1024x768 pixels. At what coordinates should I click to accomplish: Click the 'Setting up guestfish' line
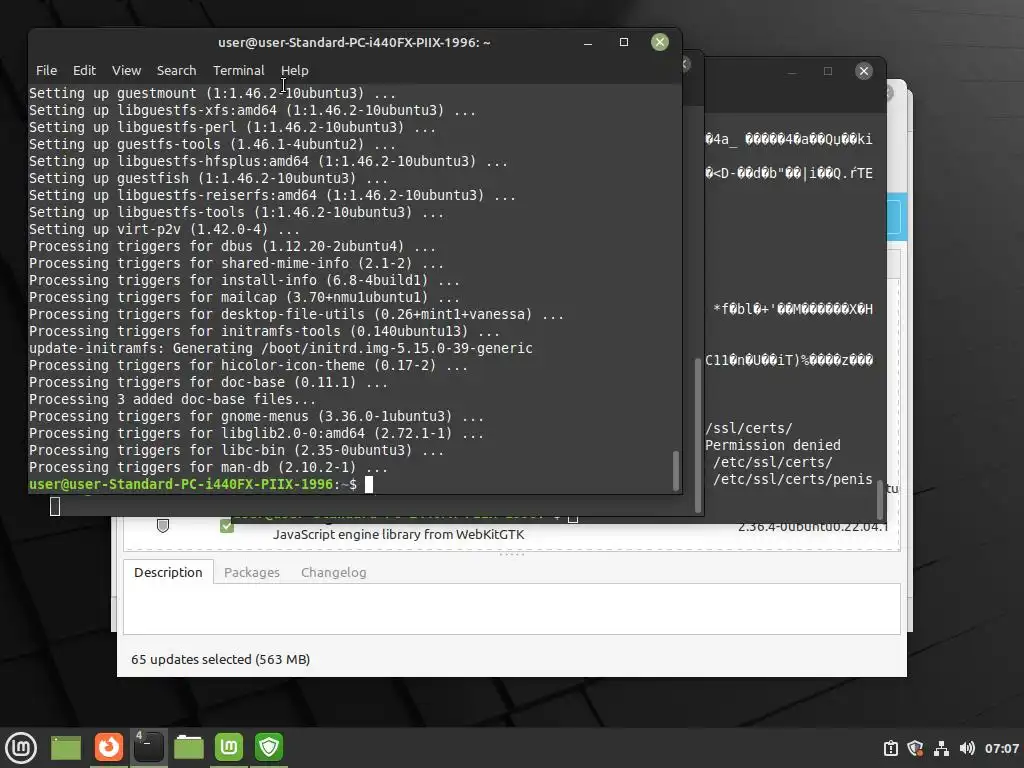point(208,178)
